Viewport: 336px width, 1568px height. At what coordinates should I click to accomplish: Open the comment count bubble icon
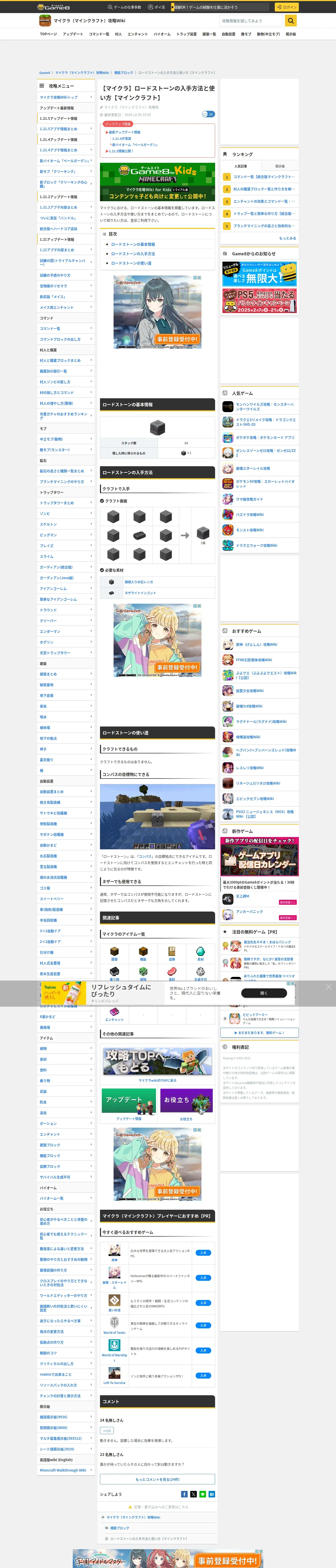click(x=208, y=114)
